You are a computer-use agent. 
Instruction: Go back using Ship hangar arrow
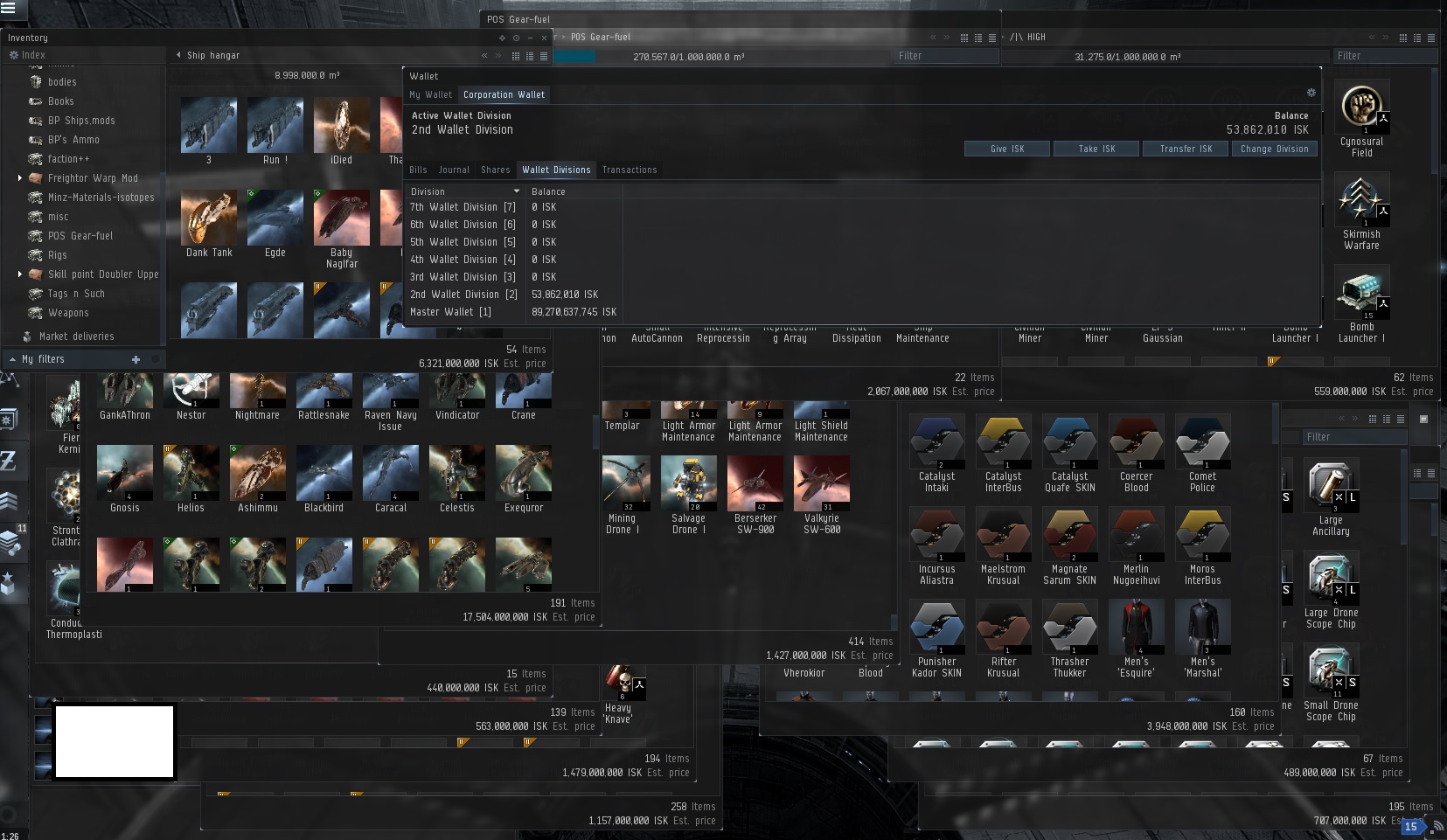(x=178, y=55)
